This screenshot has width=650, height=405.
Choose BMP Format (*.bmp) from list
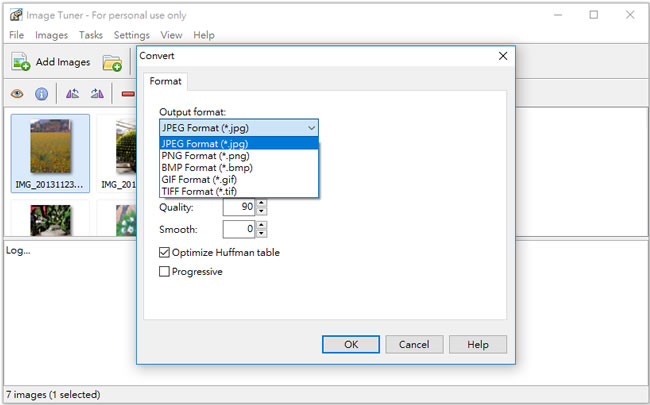(239, 167)
